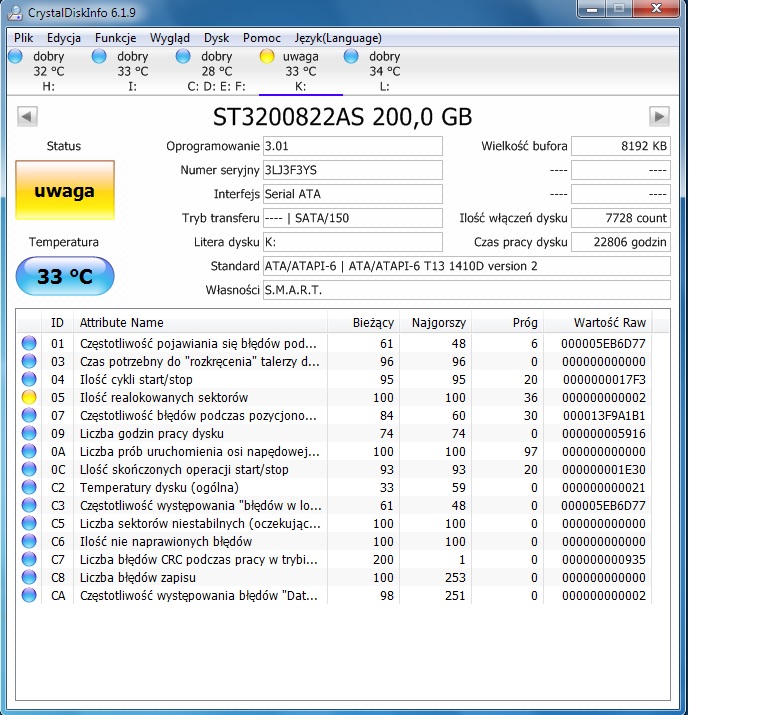Click raw value 000000005916
This screenshot has width=768, height=715.
[604, 434]
